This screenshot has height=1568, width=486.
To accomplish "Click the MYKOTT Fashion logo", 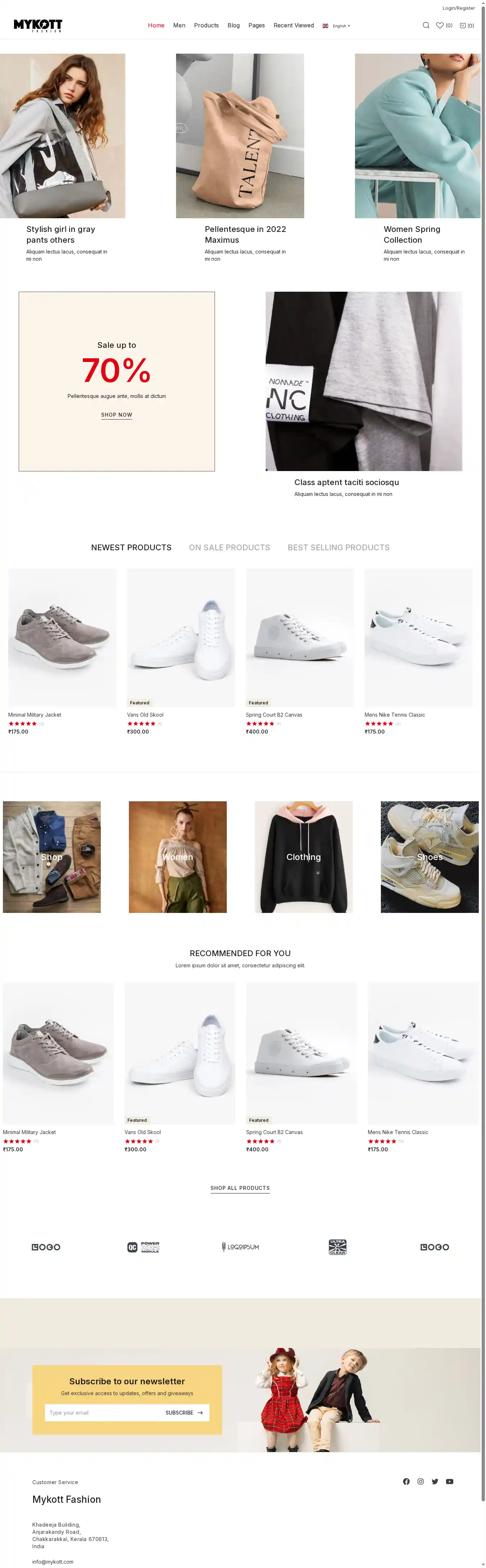I will pyautogui.click(x=38, y=26).
